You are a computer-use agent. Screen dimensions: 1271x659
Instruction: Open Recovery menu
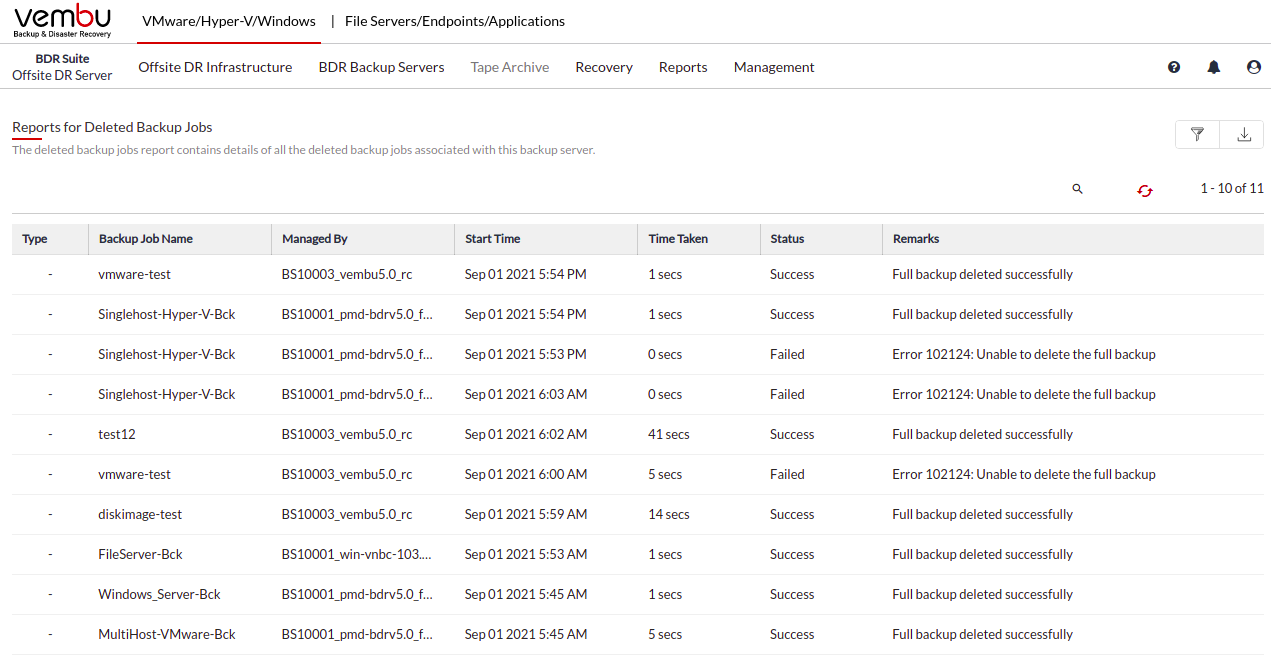point(604,67)
